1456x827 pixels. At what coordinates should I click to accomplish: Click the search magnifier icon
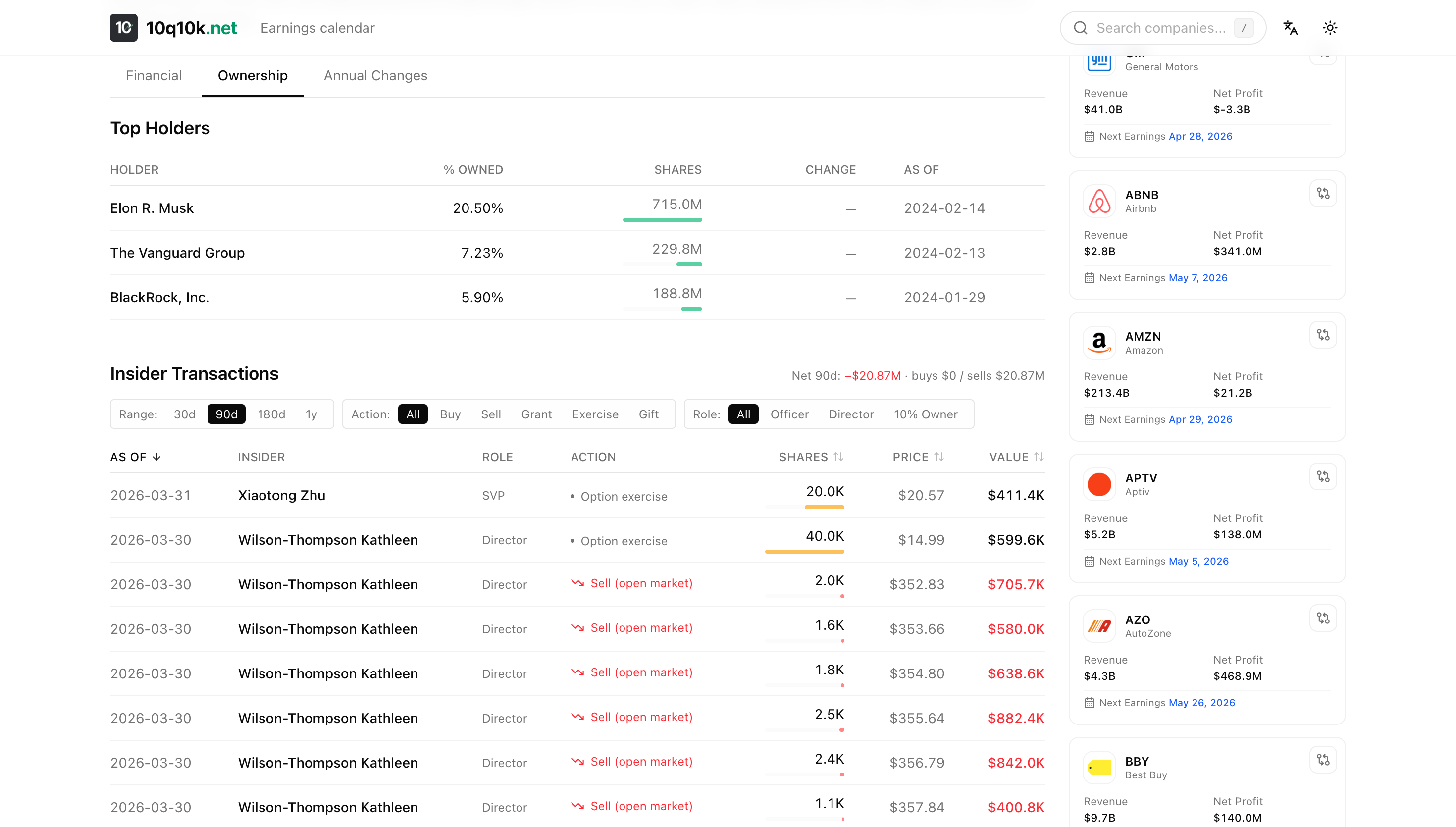(1081, 27)
